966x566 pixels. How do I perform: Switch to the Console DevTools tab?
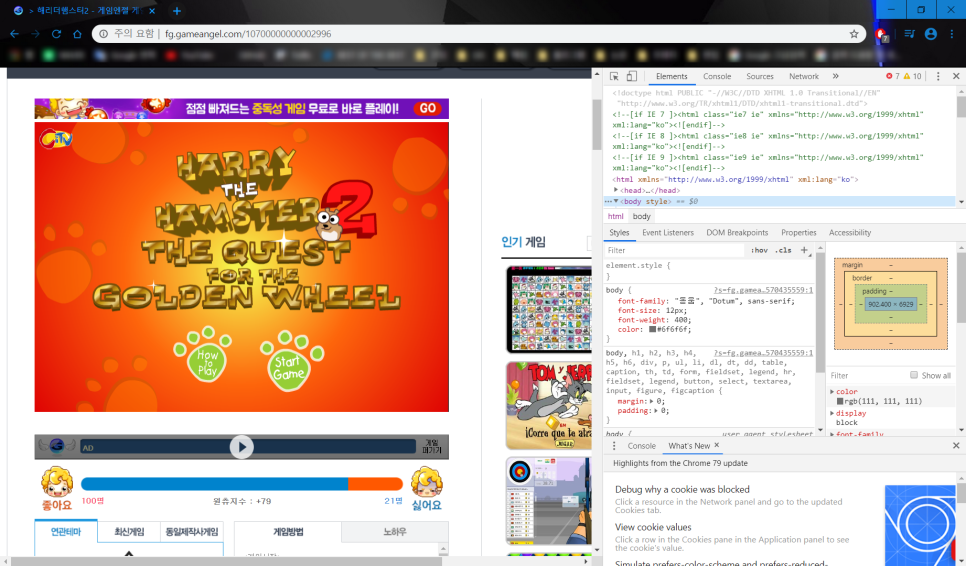[717, 76]
